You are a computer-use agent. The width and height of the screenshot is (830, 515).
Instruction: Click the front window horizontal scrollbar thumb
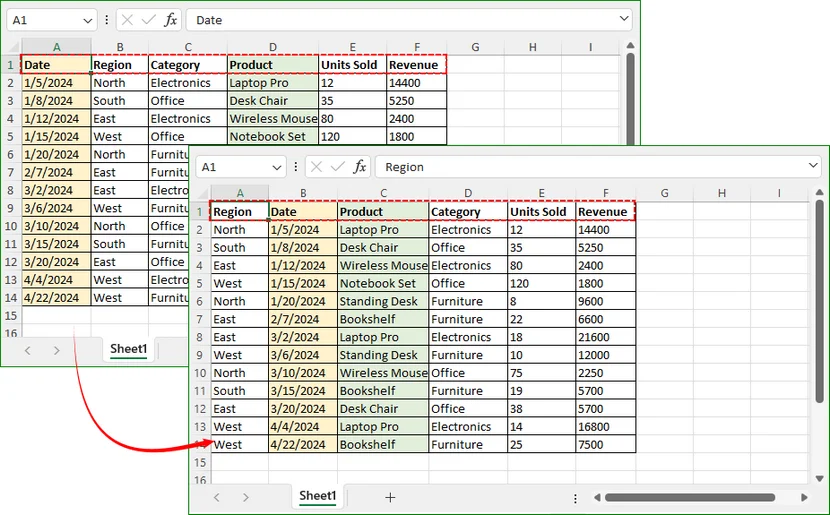pos(690,498)
